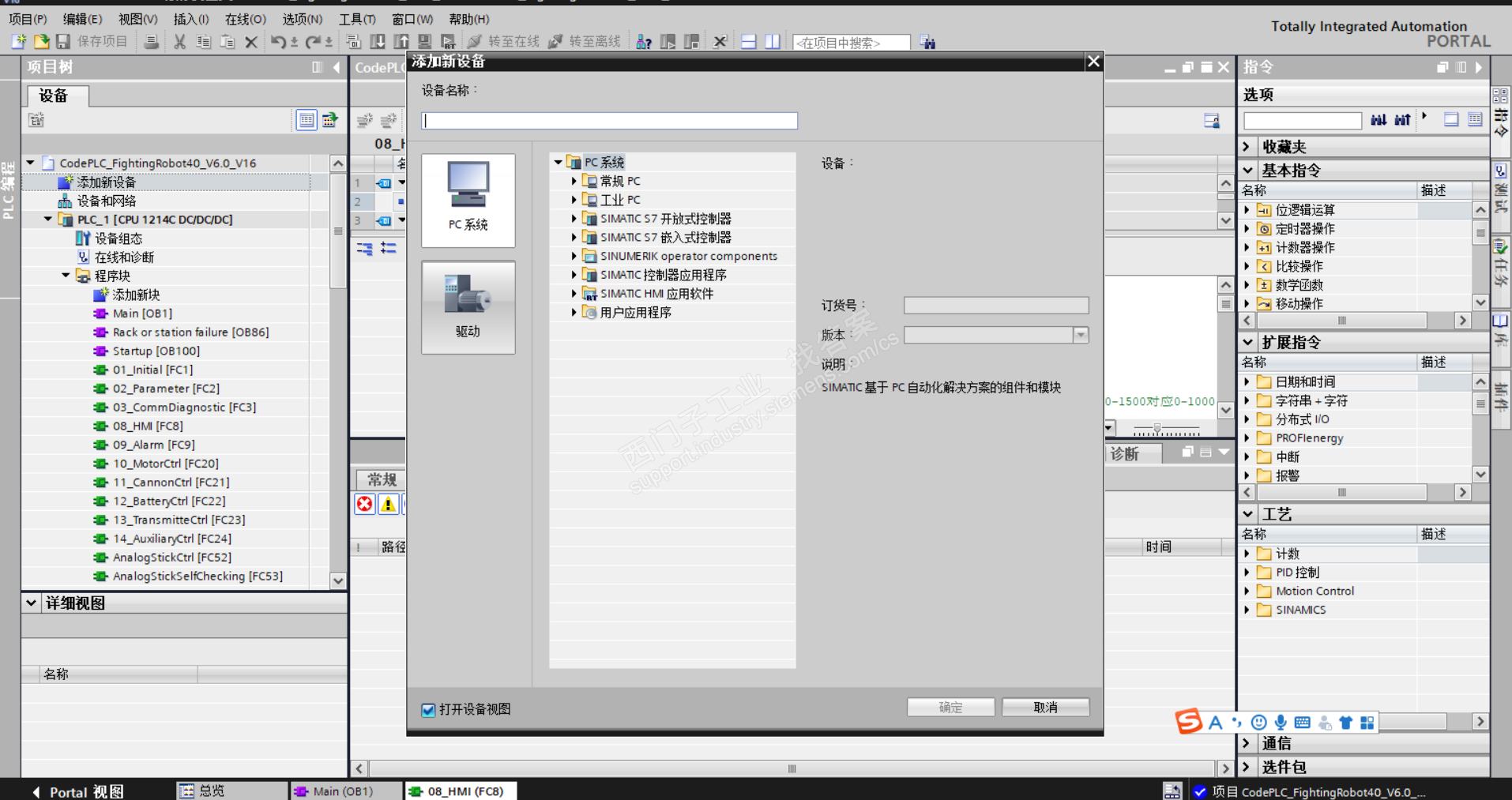Viewport: 1512px width, 800px height.
Task: Click the 设备和网络 network icon
Action: 66,201
